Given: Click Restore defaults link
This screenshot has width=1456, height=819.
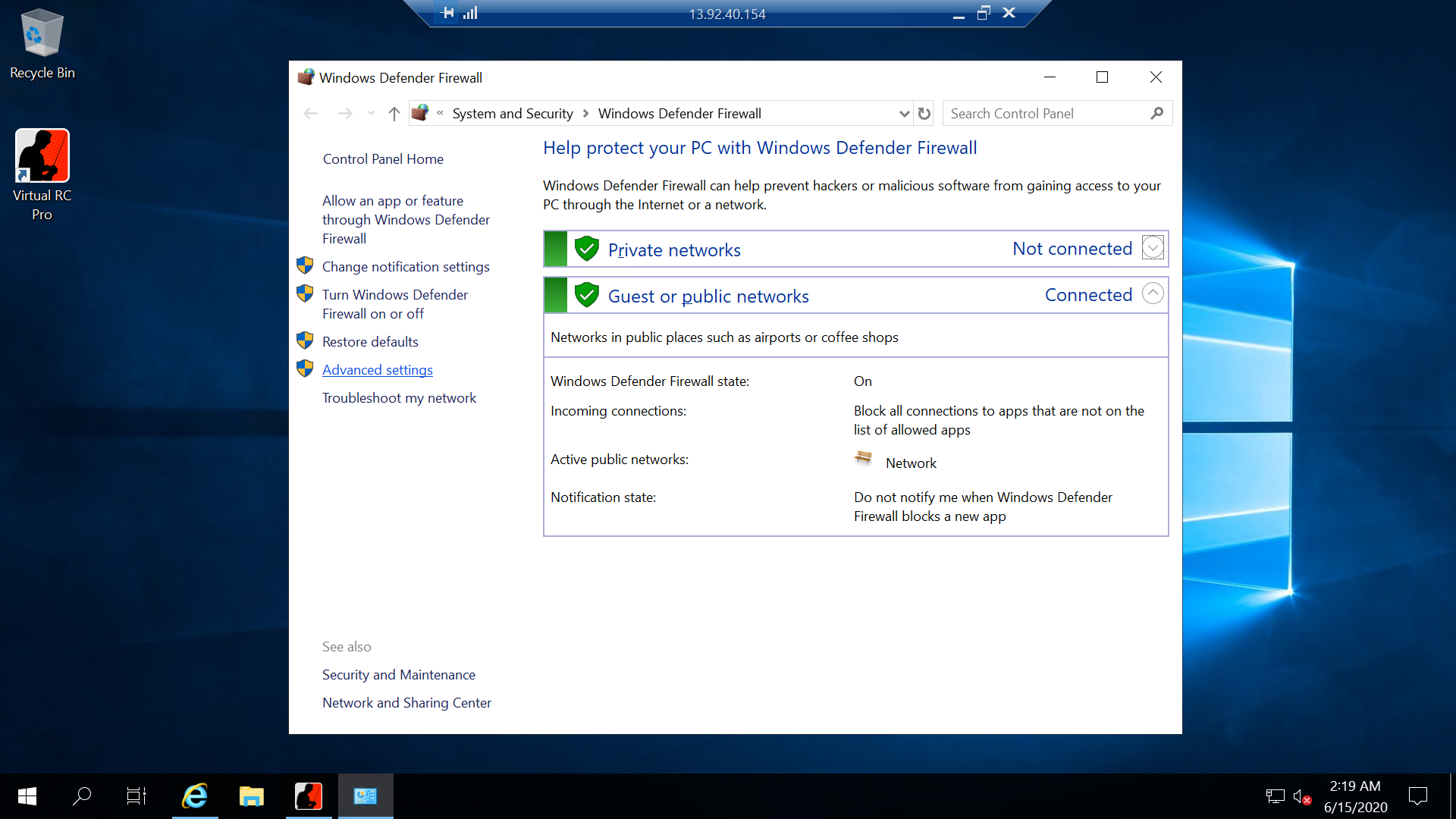Looking at the screenshot, I should [x=370, y=342].
